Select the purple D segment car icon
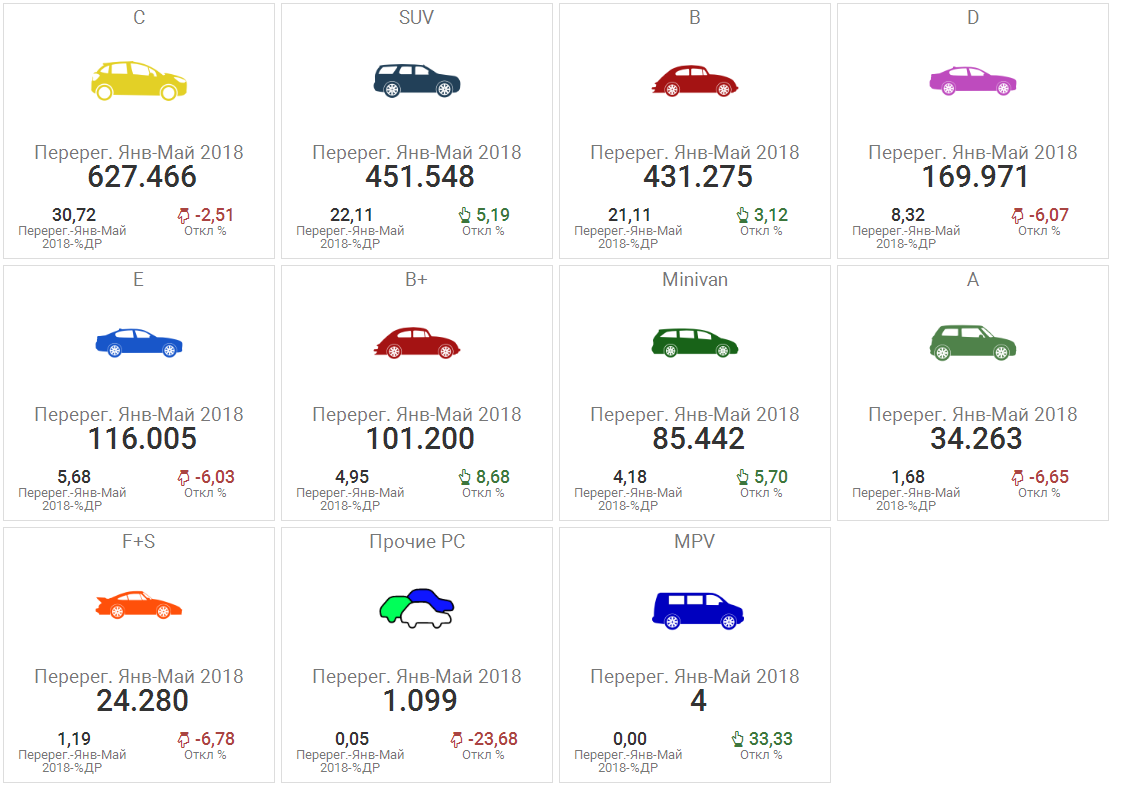The image size is (1122, 793). point(973,80)
